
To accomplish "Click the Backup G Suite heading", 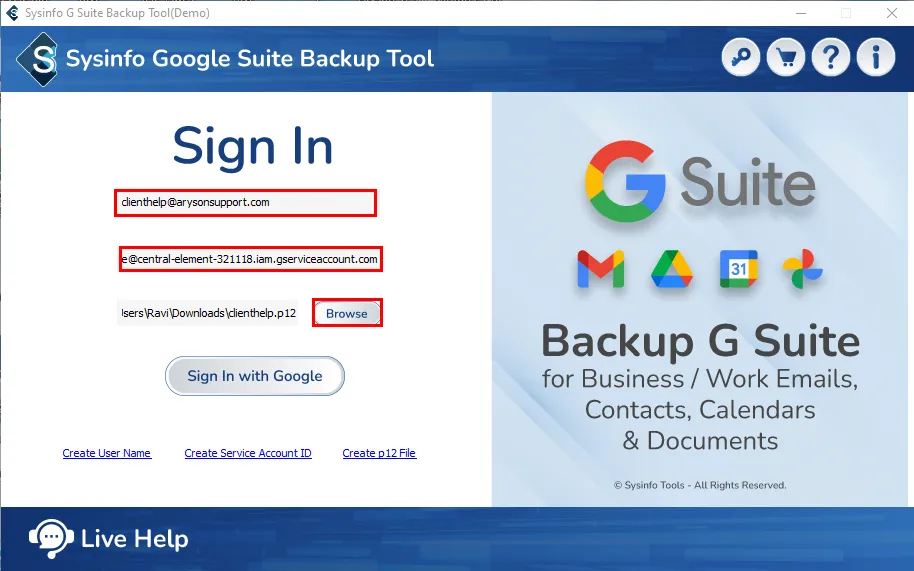I will click(700, 341).
